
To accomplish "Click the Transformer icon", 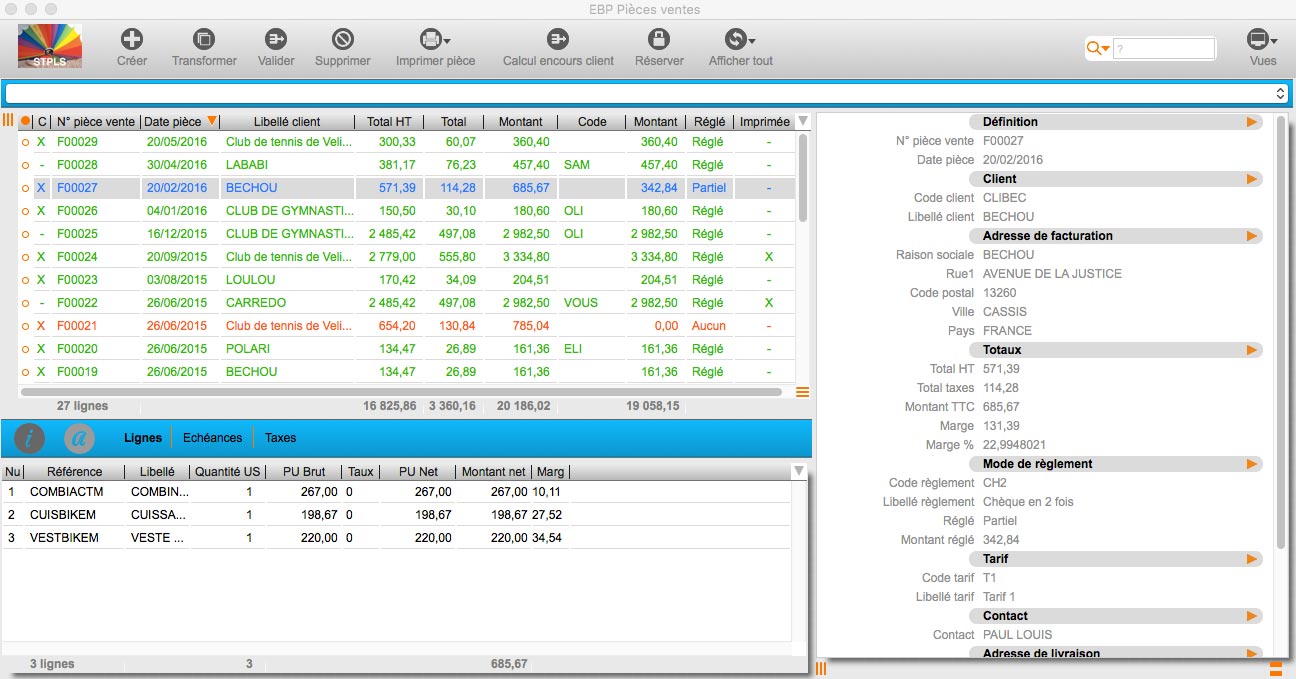I will [204, 40].
